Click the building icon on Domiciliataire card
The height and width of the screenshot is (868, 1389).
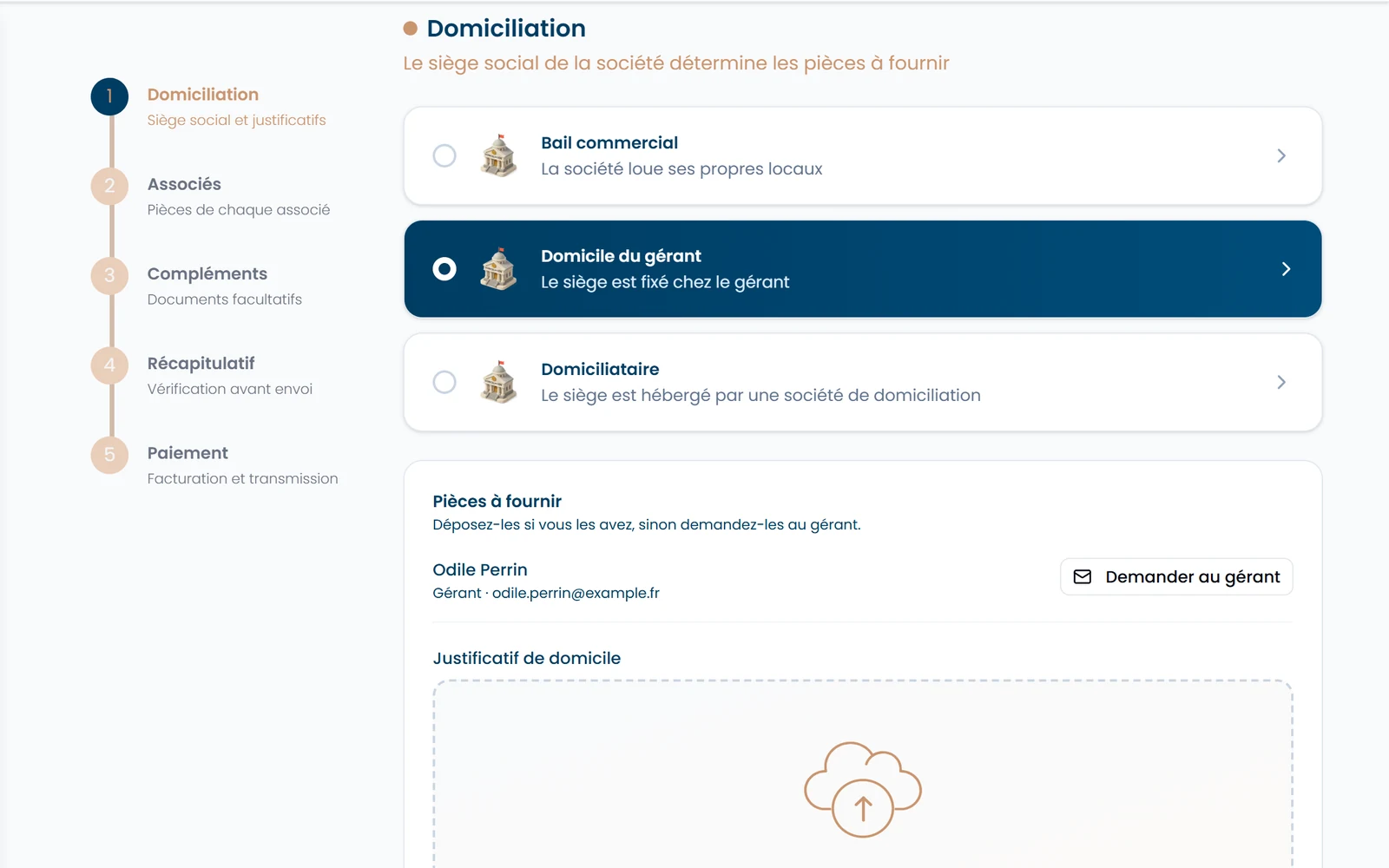click(499, 382)
